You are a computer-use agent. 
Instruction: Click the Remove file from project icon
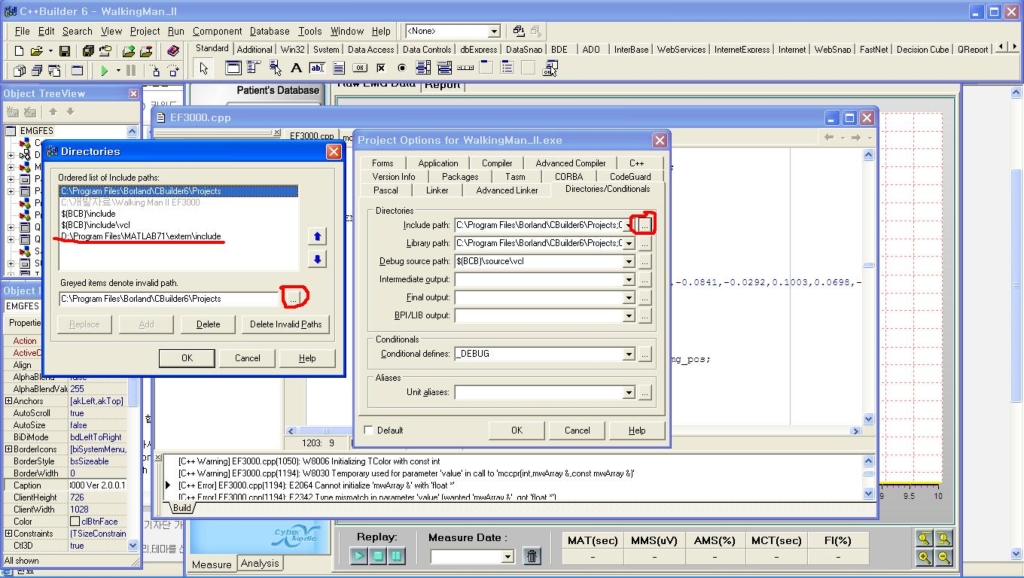pyautogui.click(x=146, y=50)
